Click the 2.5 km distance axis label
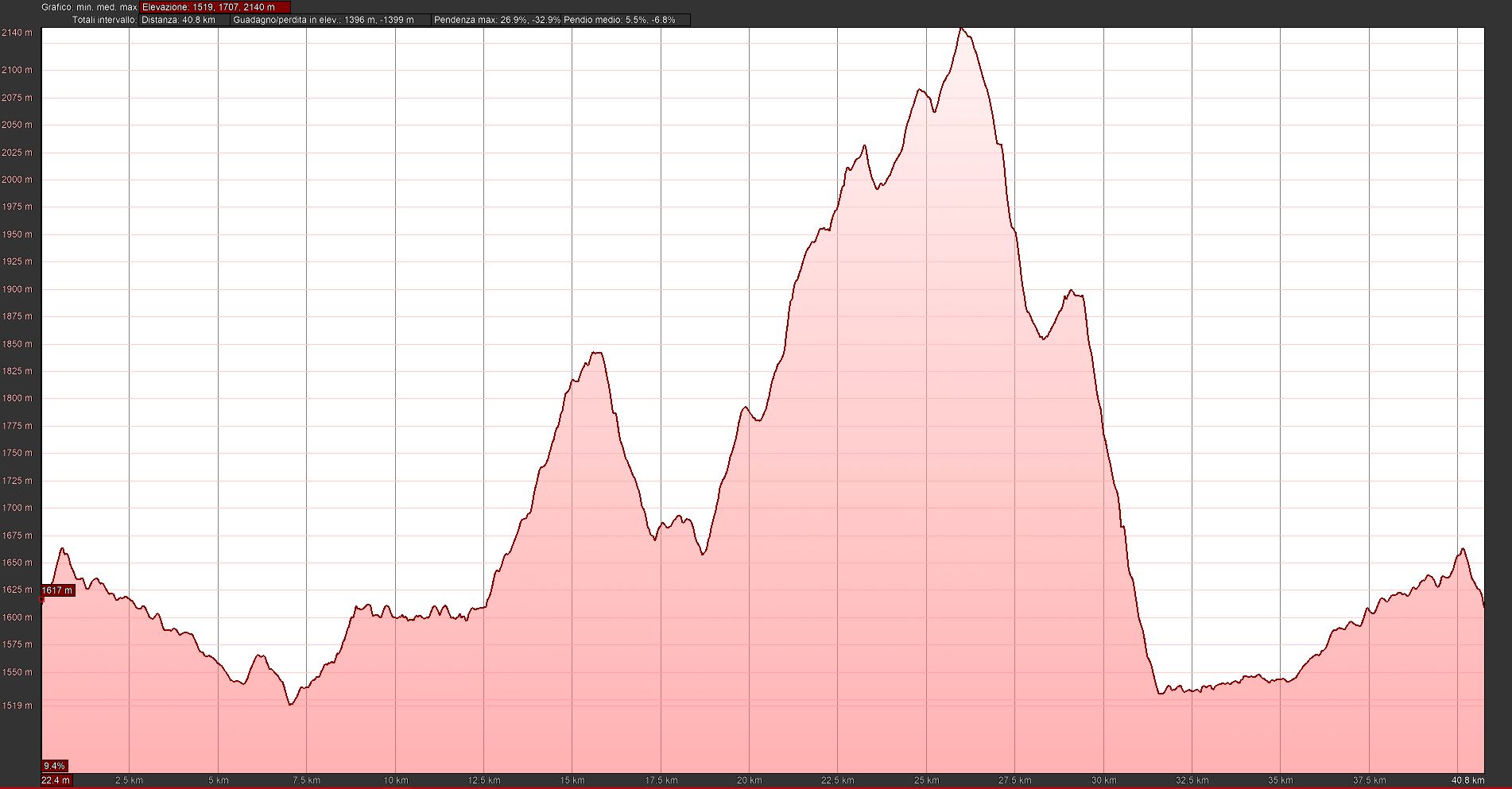This screenshot has height=789, width=1512. pos(129,780)
